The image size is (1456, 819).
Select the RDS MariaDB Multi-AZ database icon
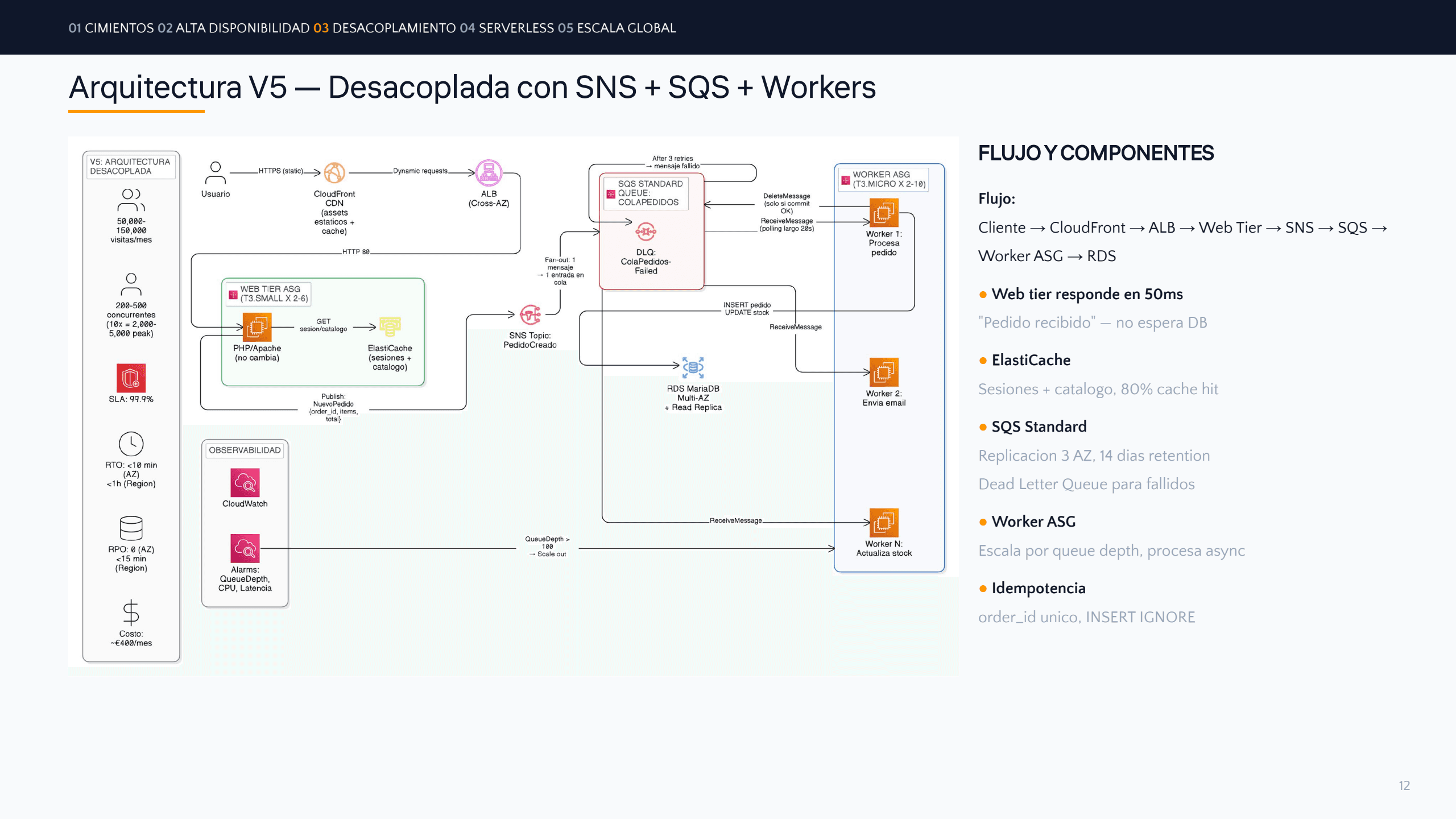693,367
